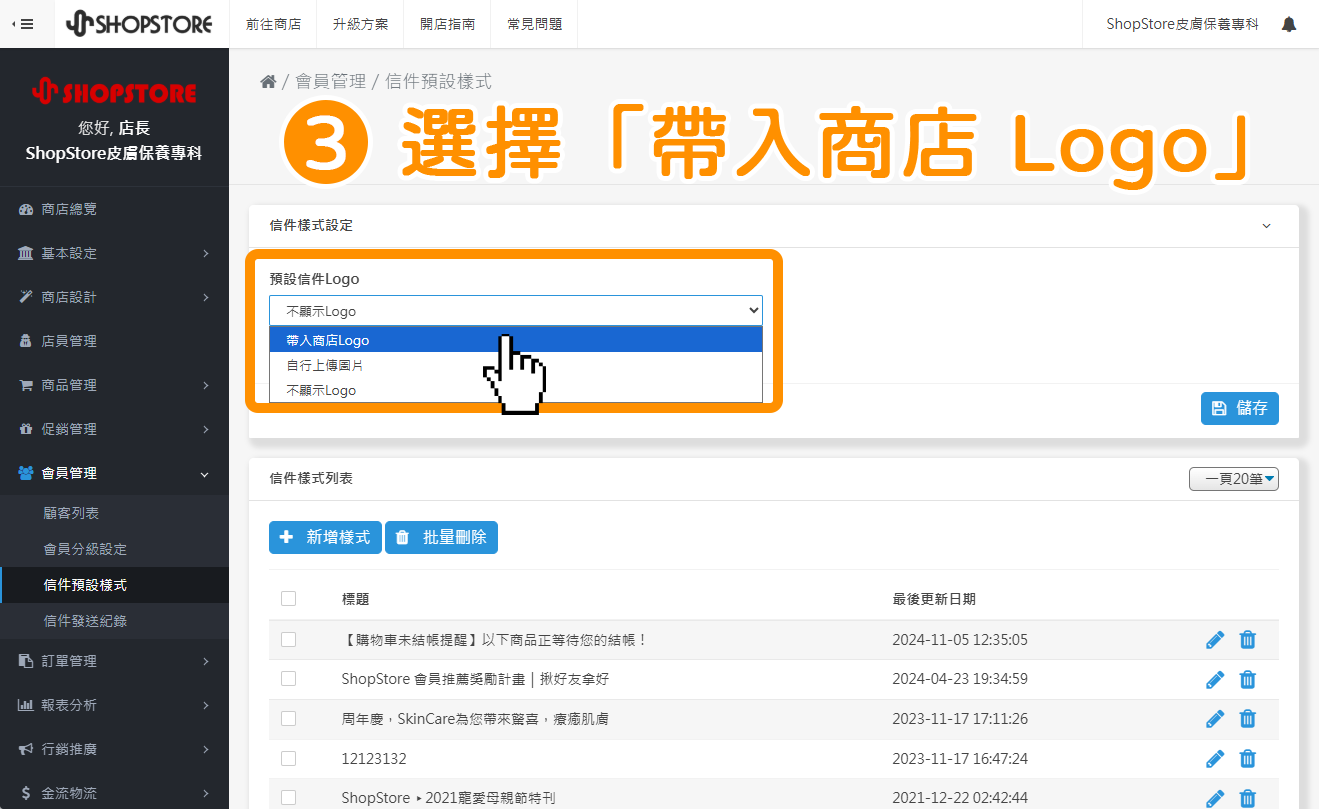Click the trash icon beside 周年慶 SkinCare email
Screen dimensions: 1319x809
coord(1247,718)
